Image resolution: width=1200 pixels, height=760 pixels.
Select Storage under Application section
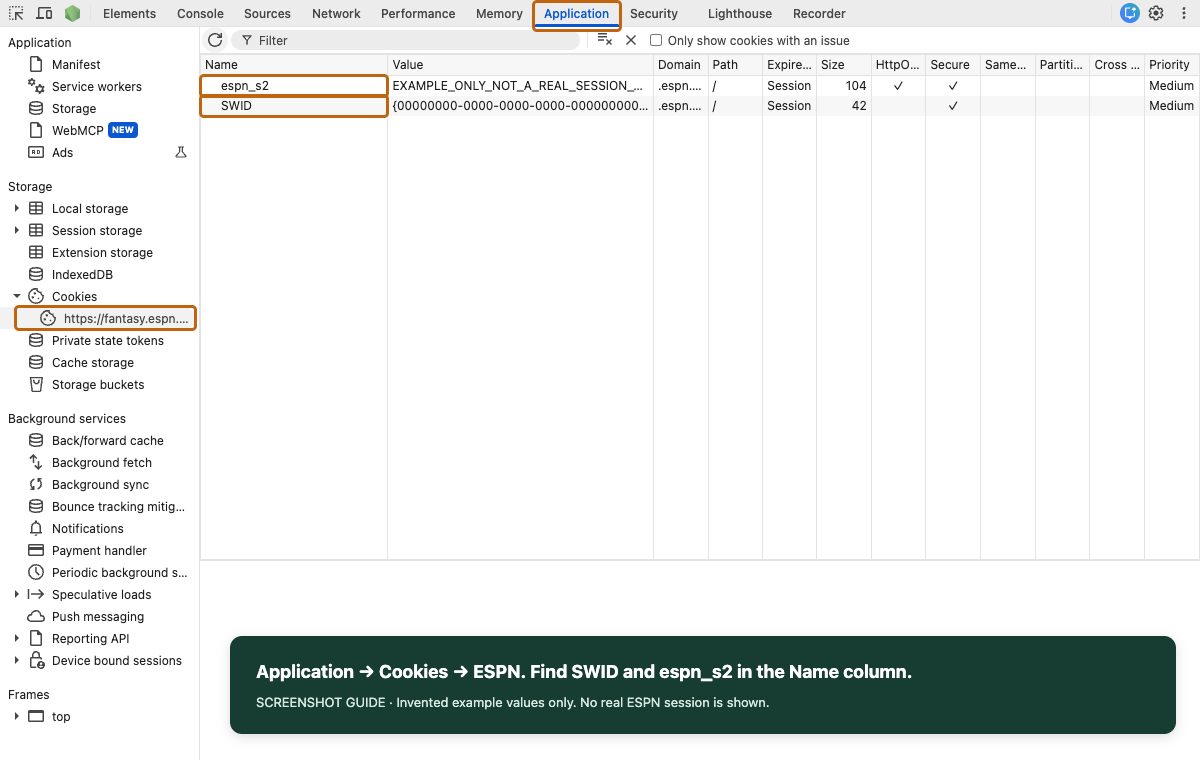coord(74,108)
